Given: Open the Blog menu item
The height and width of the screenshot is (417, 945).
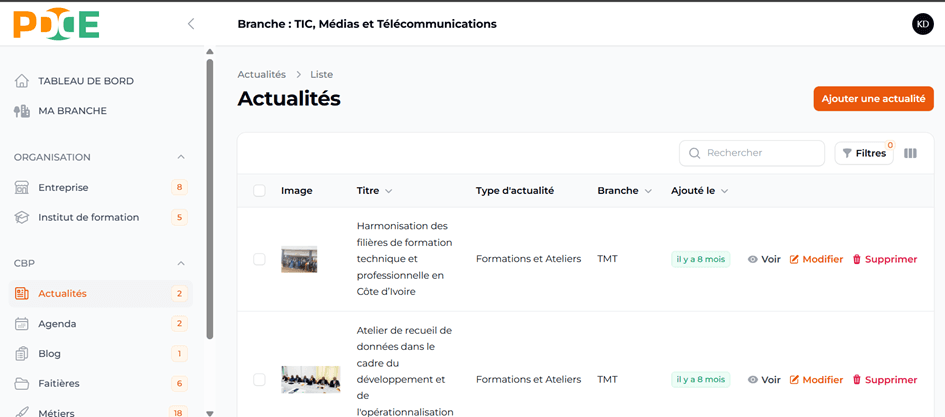Looking at the screenshot, I should pyautogui.click(x=50, y=354).
